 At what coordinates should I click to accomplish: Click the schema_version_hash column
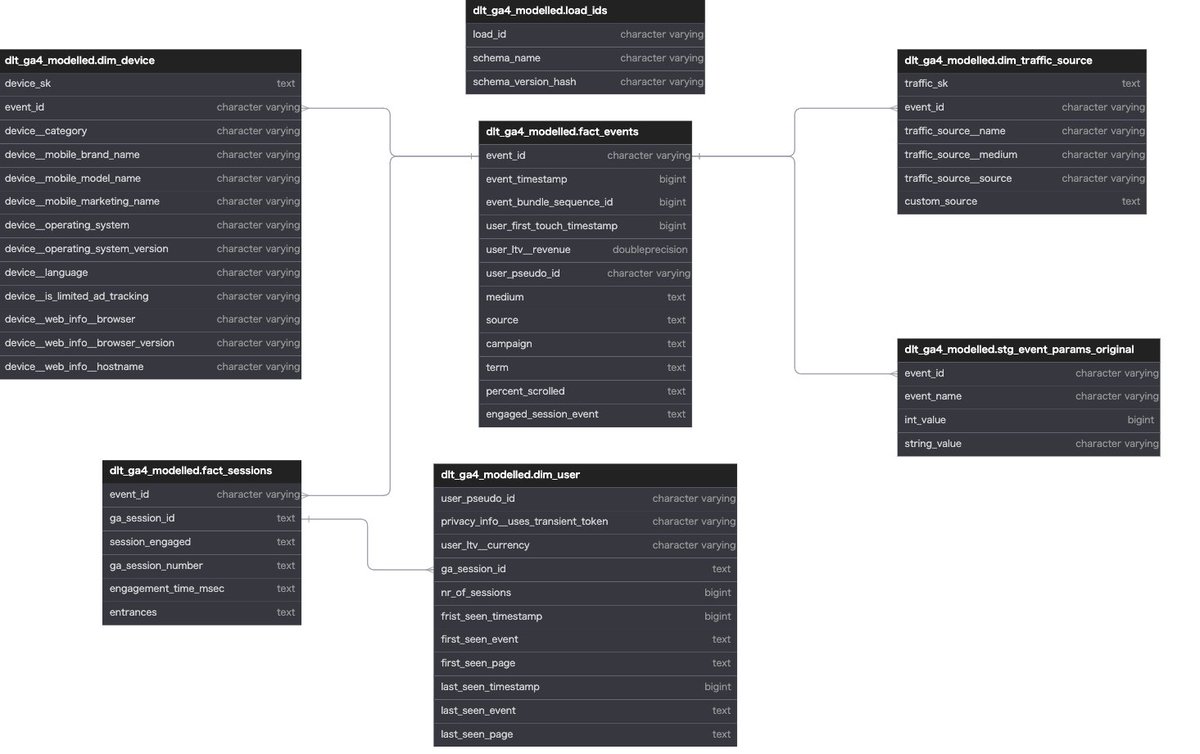click(x=585, y=82)
